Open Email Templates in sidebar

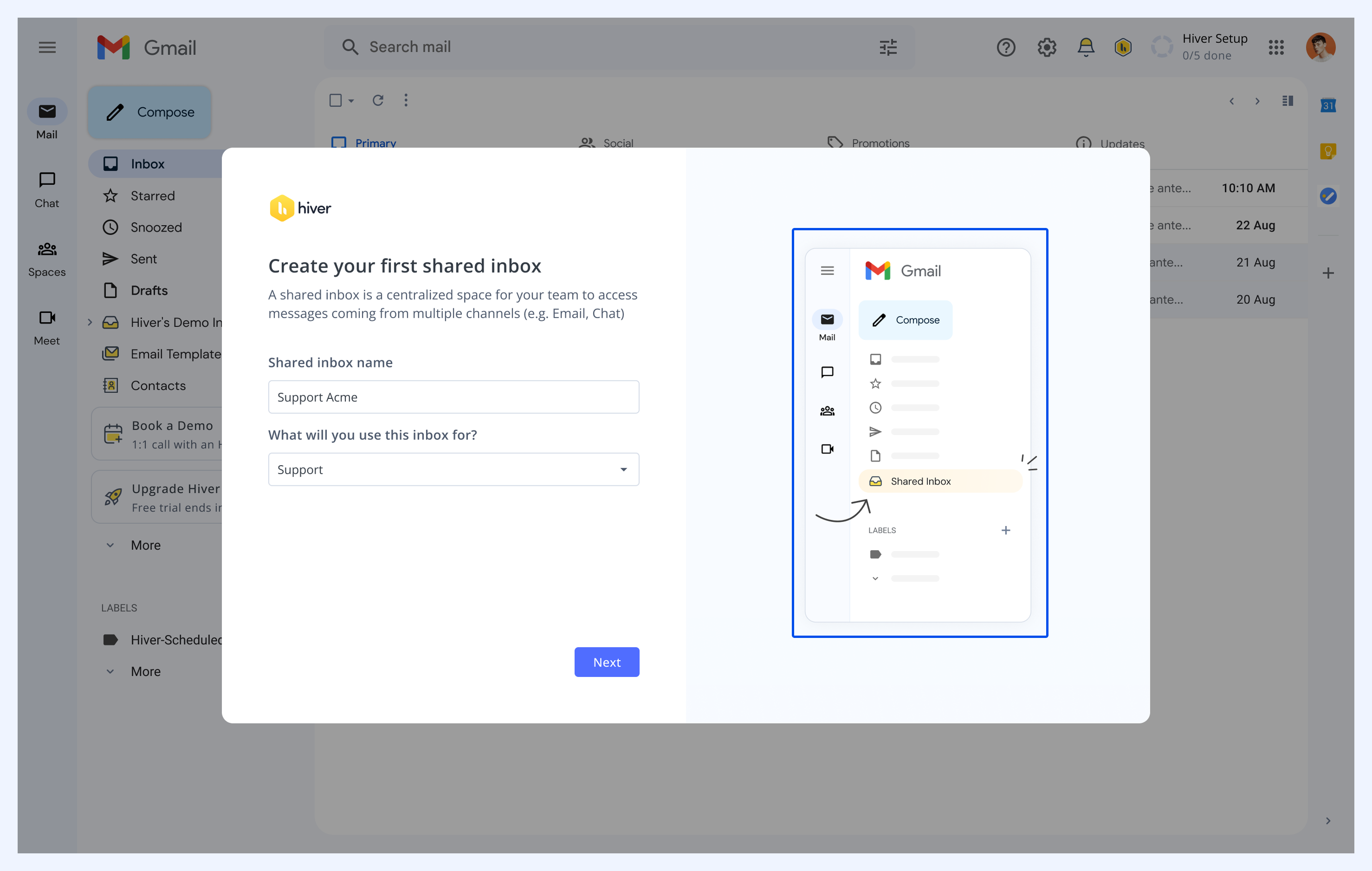[x=162, y=353]
